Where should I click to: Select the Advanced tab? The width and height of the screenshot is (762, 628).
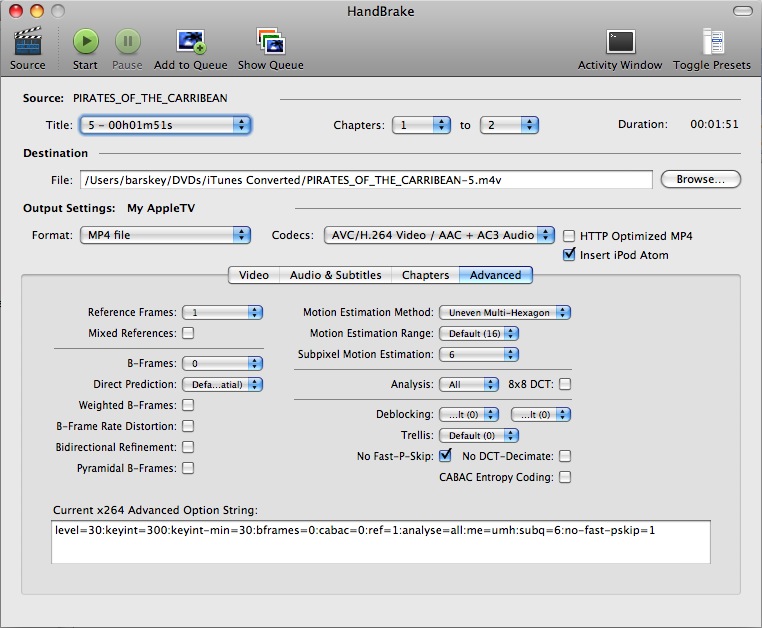(x=495, y=275)
